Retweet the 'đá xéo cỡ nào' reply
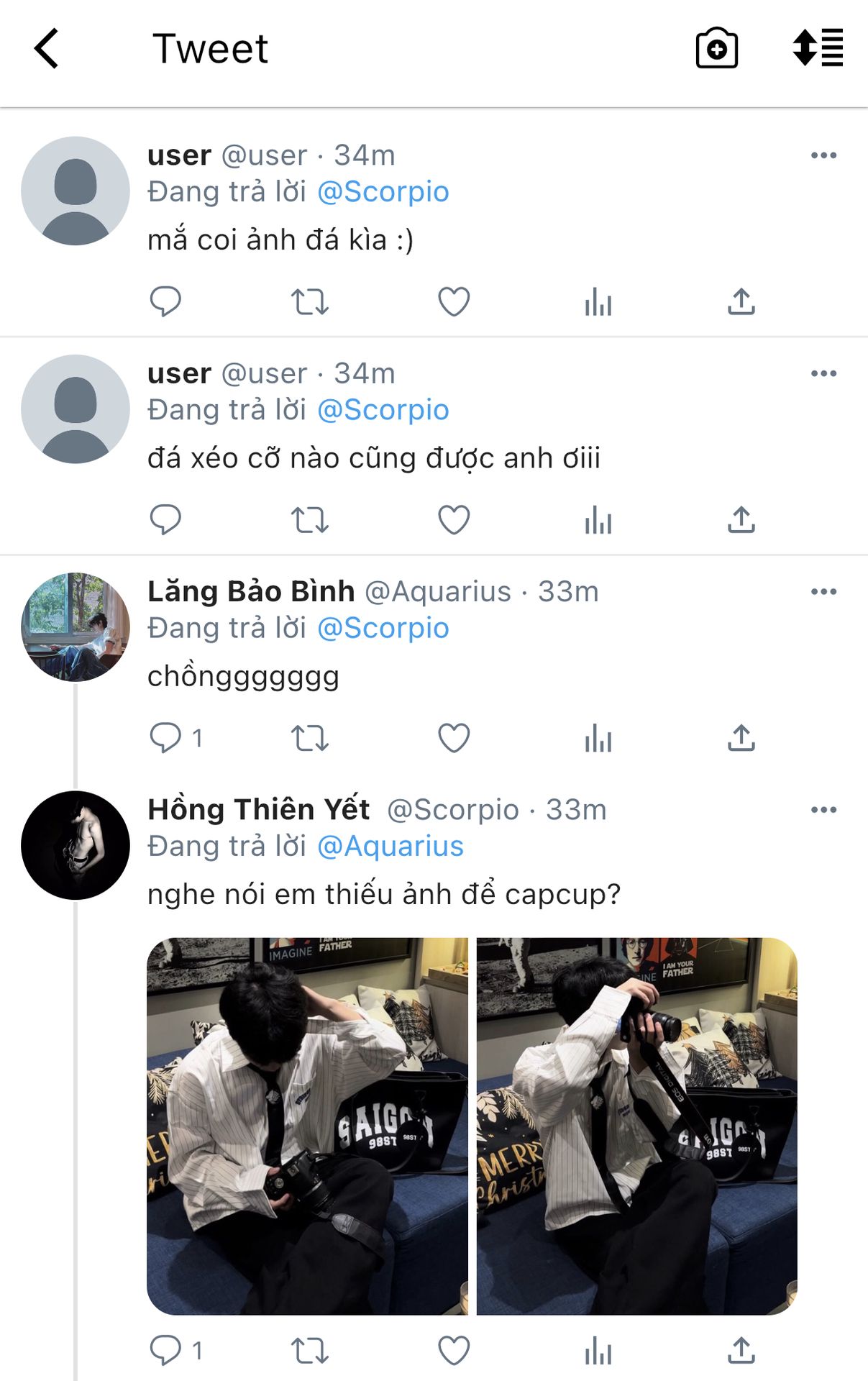 310,520
